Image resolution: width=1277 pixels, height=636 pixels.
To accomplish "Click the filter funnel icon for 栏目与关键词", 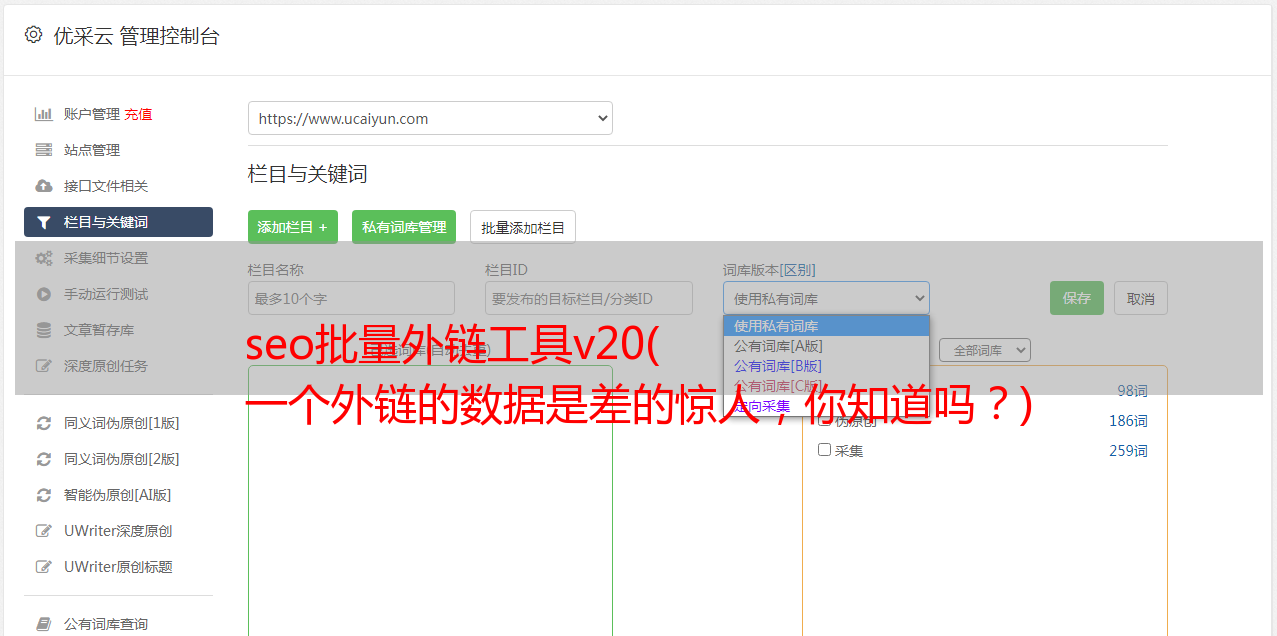I will 44,222.
